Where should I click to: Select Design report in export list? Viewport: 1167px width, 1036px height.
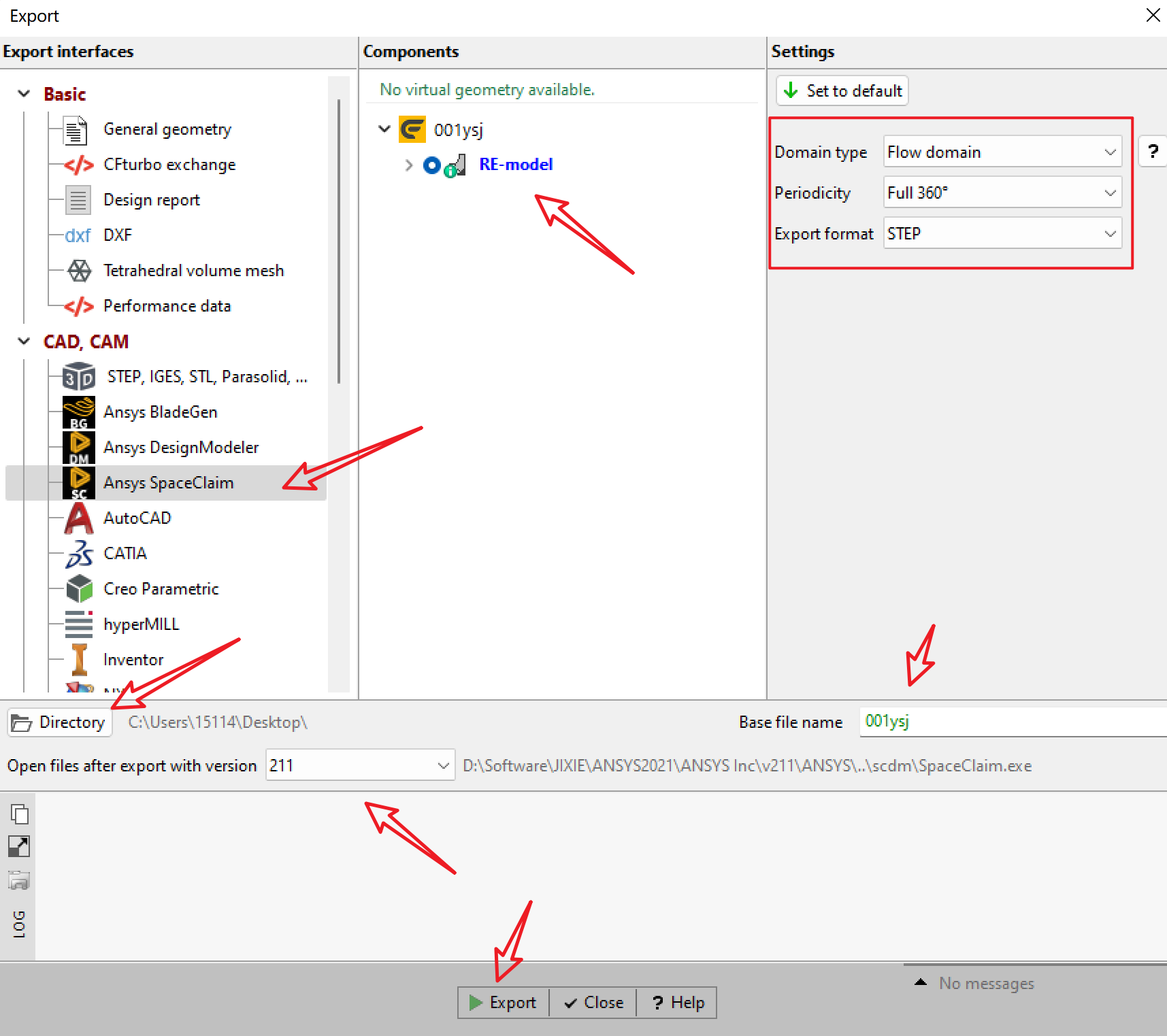coord(151,200)
